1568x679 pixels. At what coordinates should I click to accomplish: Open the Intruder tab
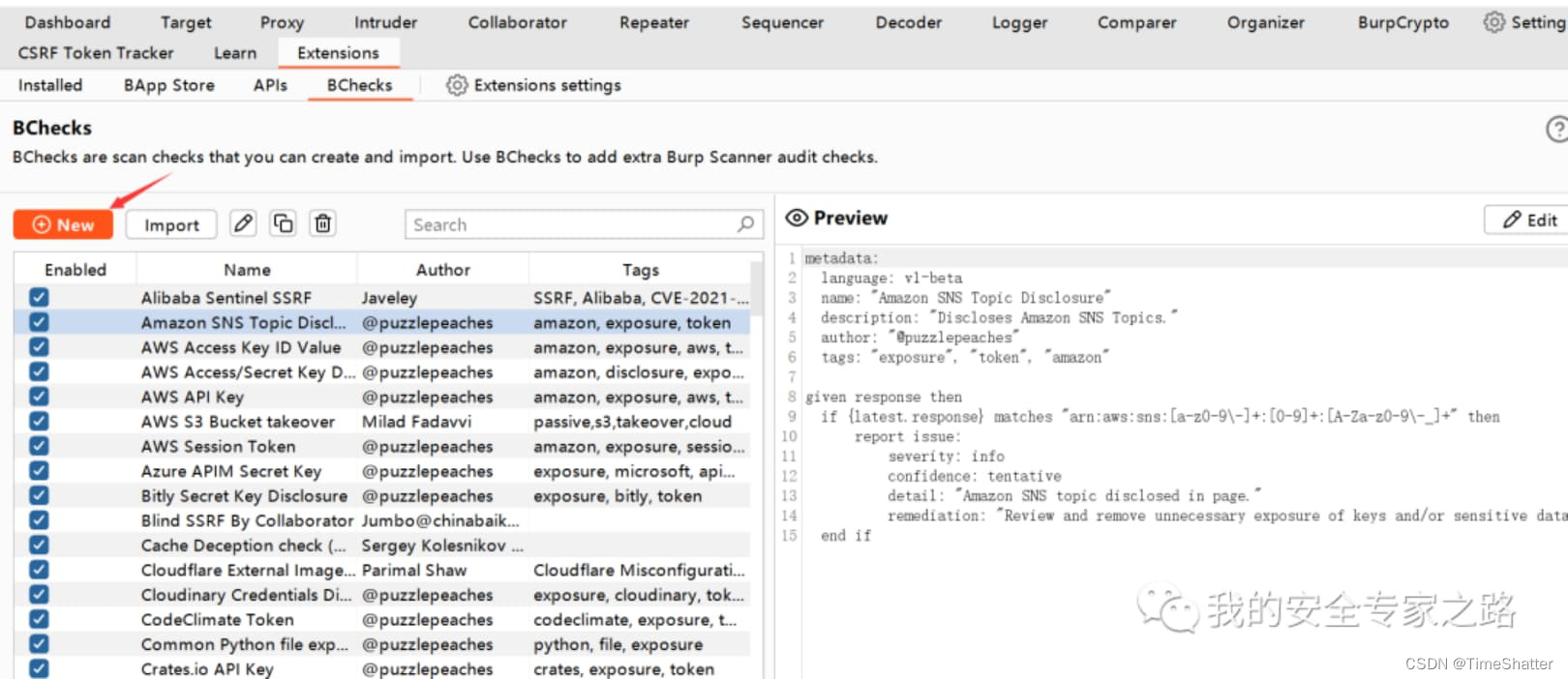click(385, 22)
